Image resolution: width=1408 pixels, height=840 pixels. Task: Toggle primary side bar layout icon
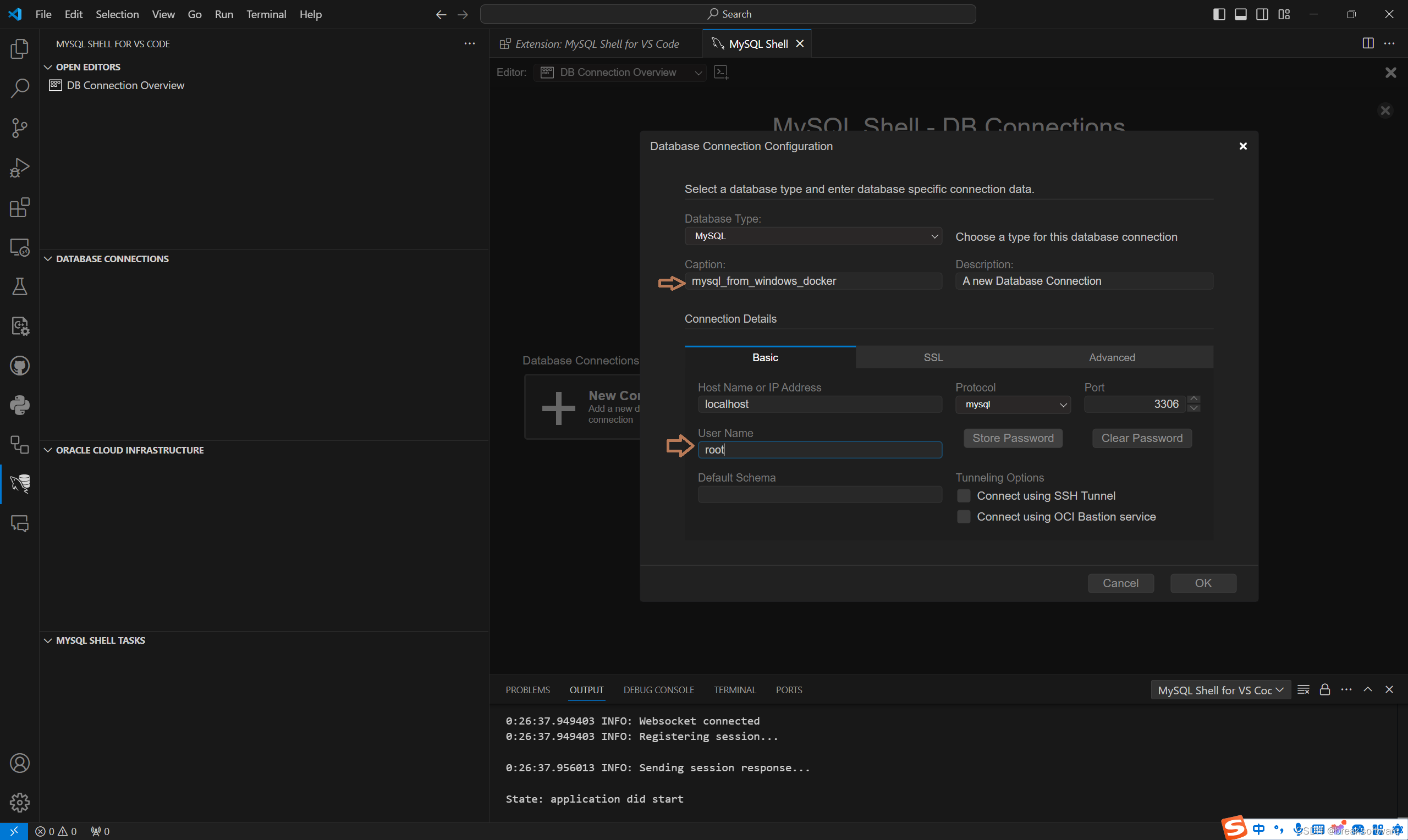click(x=1219, y=14)
